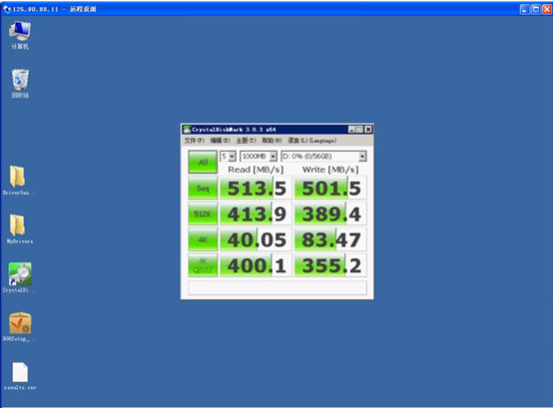Select the CrystalDiskMark desktop shortcut
554x408 pixels.
pos(20,277)
